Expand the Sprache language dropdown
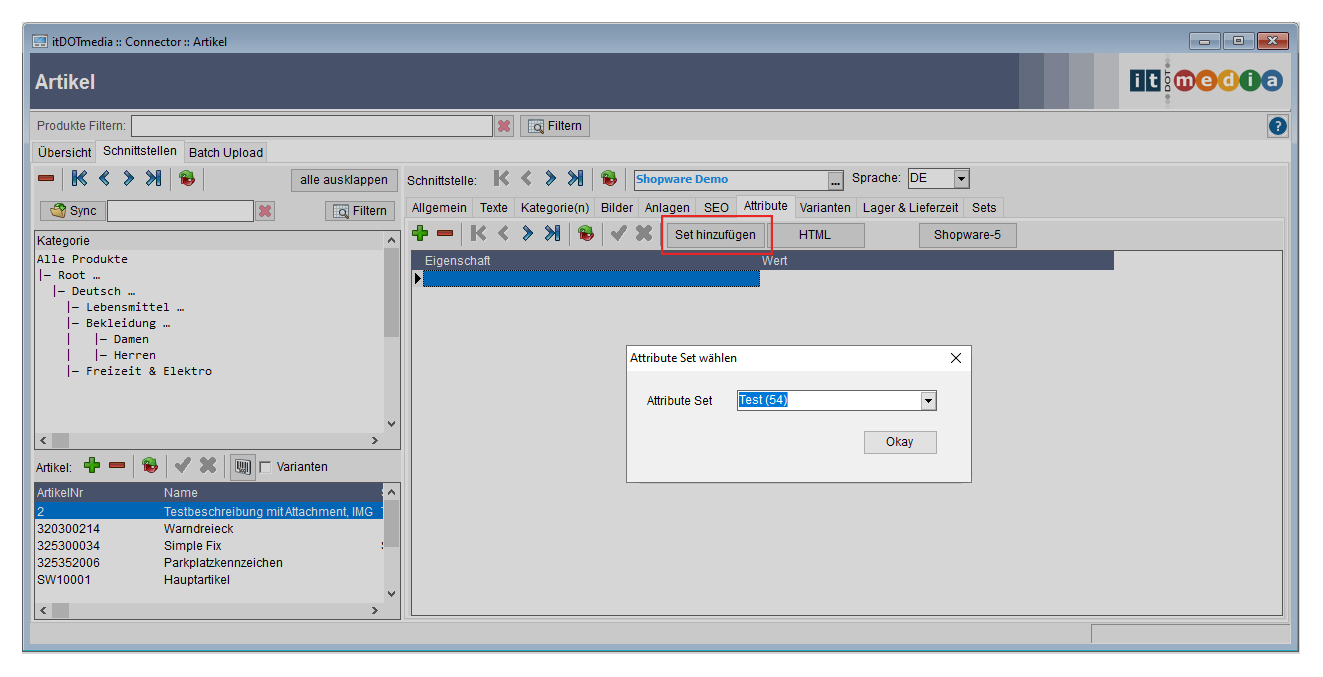 961,179
